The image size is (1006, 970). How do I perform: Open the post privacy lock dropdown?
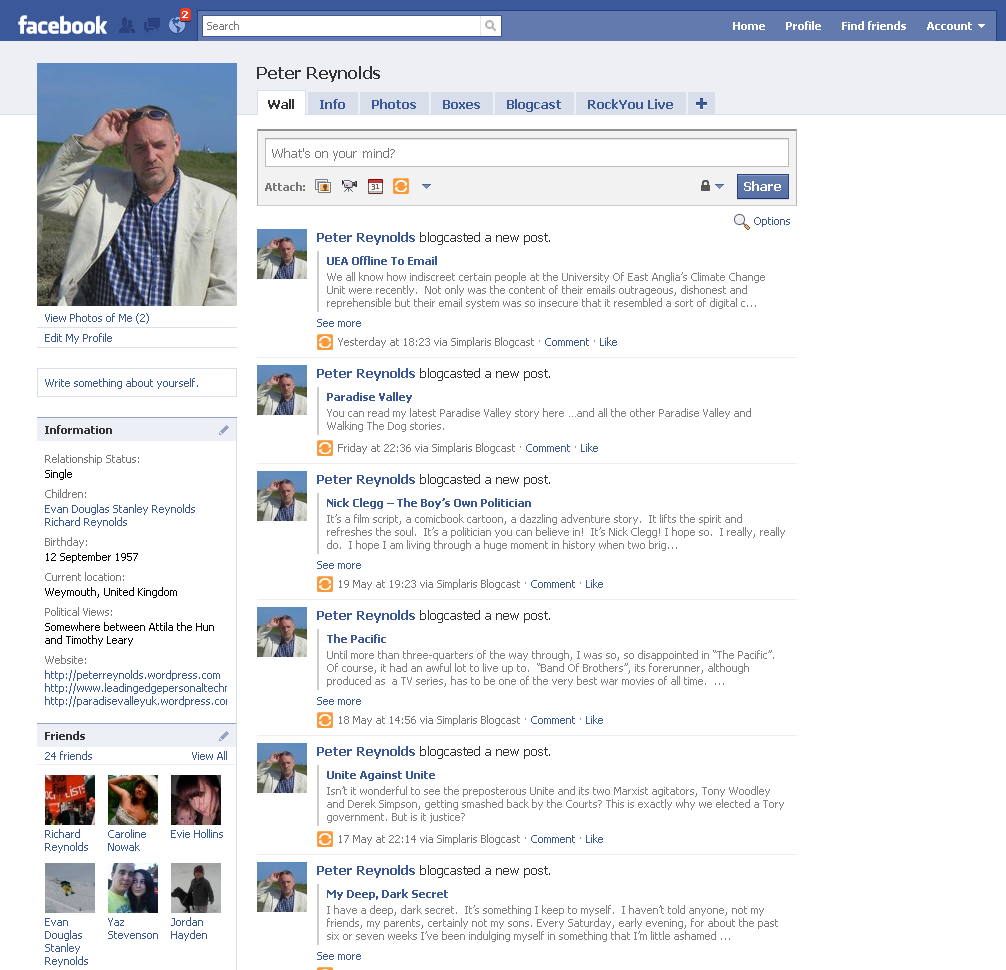(711, 186)
